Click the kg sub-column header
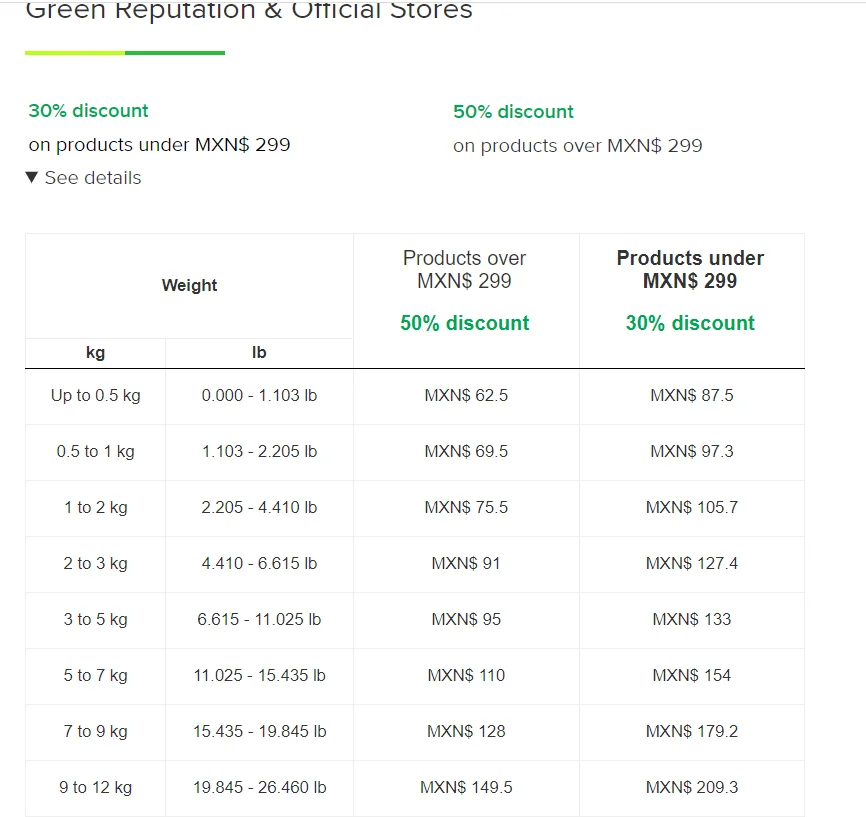The height and width of the screenshot is (817, 866). 96,352
